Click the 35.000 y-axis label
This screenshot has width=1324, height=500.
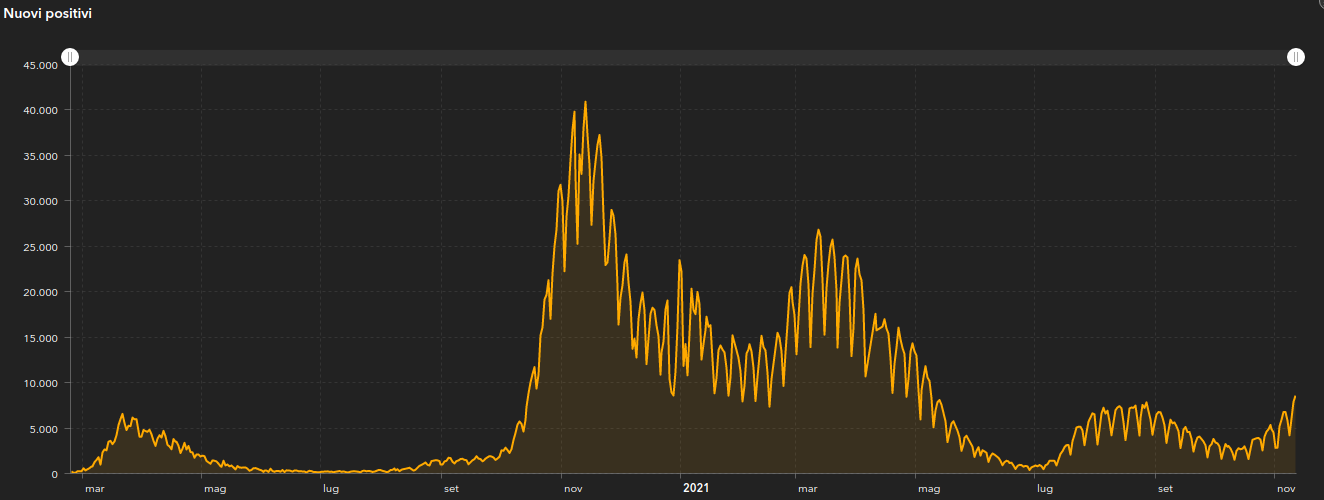[x=40, y=156]
